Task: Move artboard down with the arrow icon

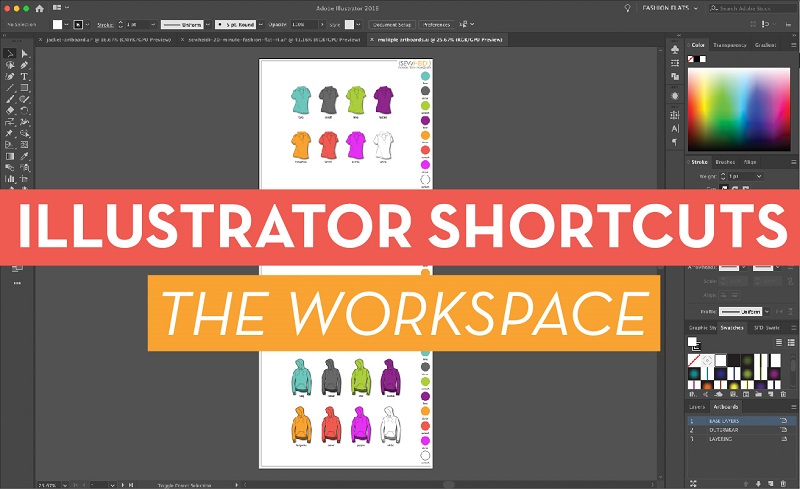Action: pyautogui.click(x=758, y=483)
